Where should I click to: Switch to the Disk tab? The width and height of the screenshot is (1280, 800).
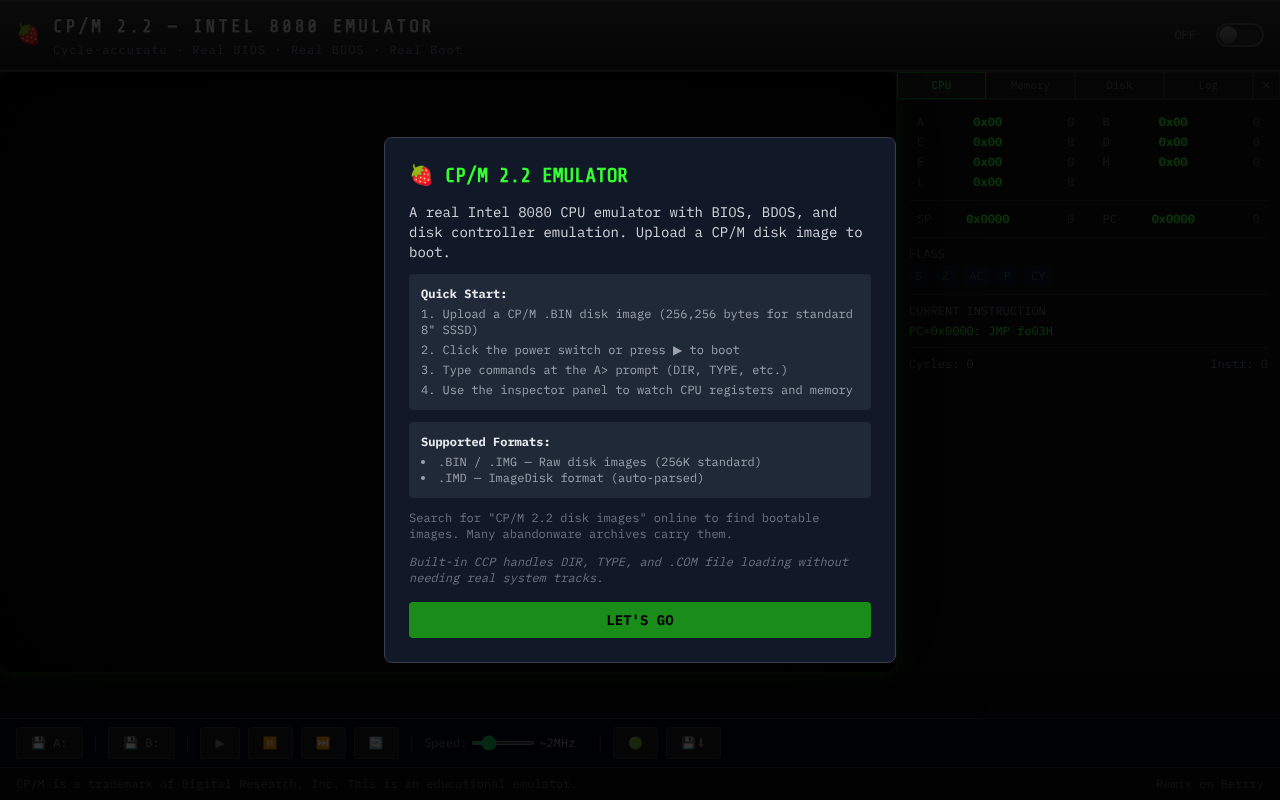click(x=1119, y=86)
